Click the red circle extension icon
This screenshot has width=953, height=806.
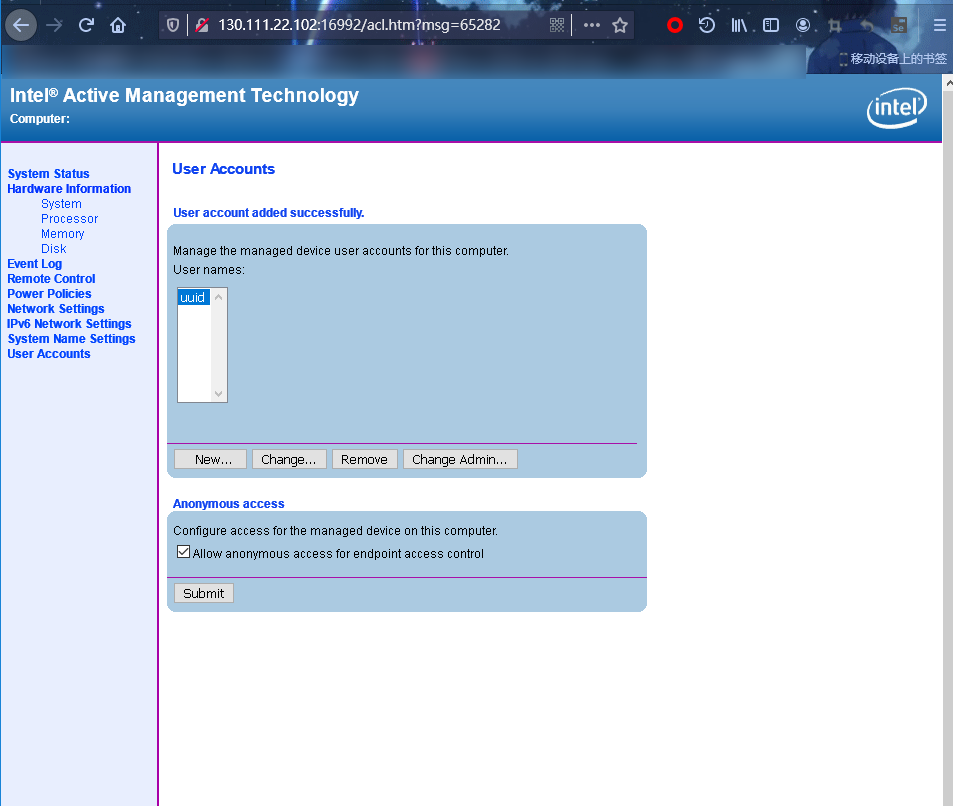pos(675,25)
